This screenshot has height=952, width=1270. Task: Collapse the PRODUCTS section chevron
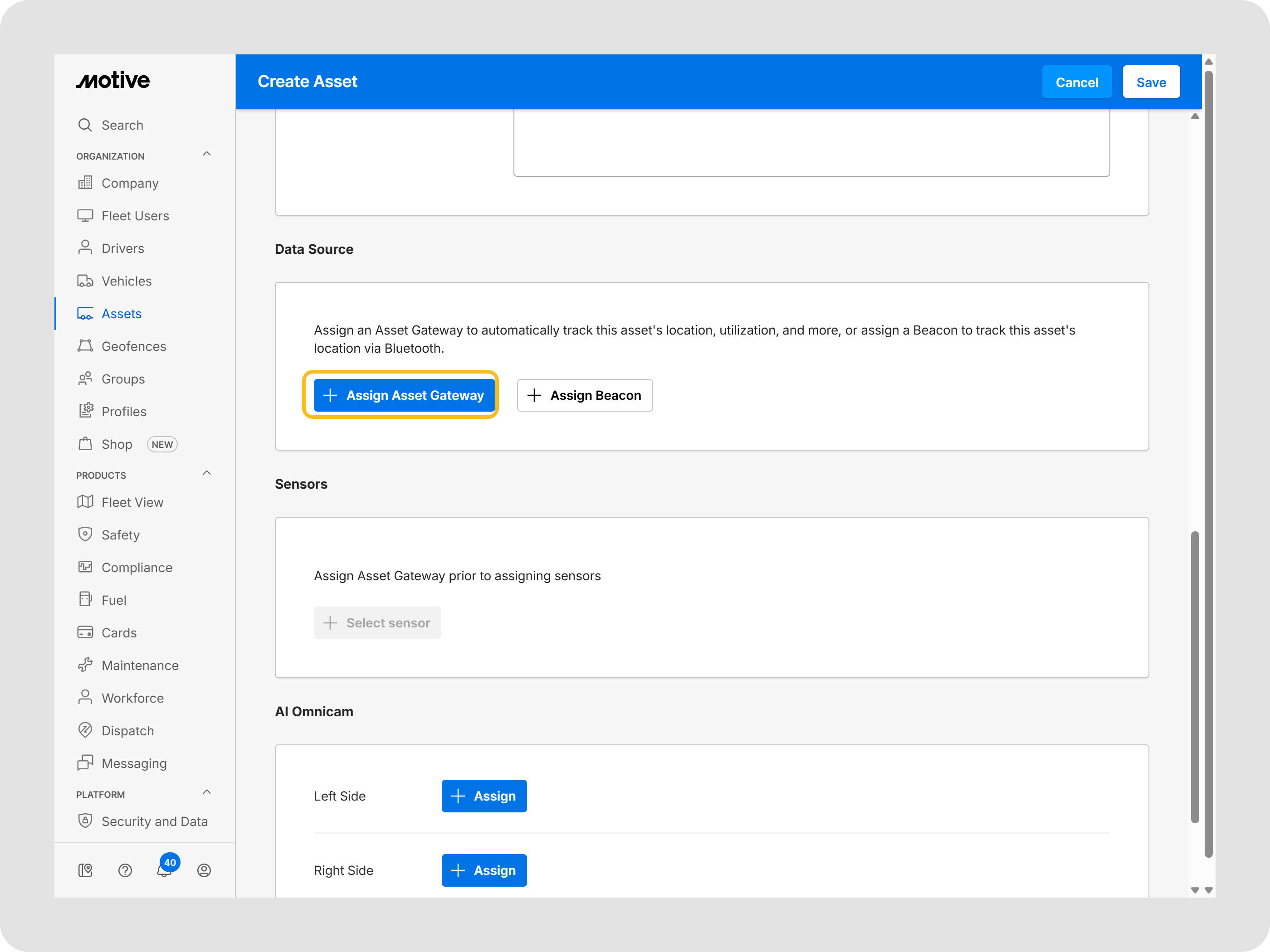pos(207,473)
